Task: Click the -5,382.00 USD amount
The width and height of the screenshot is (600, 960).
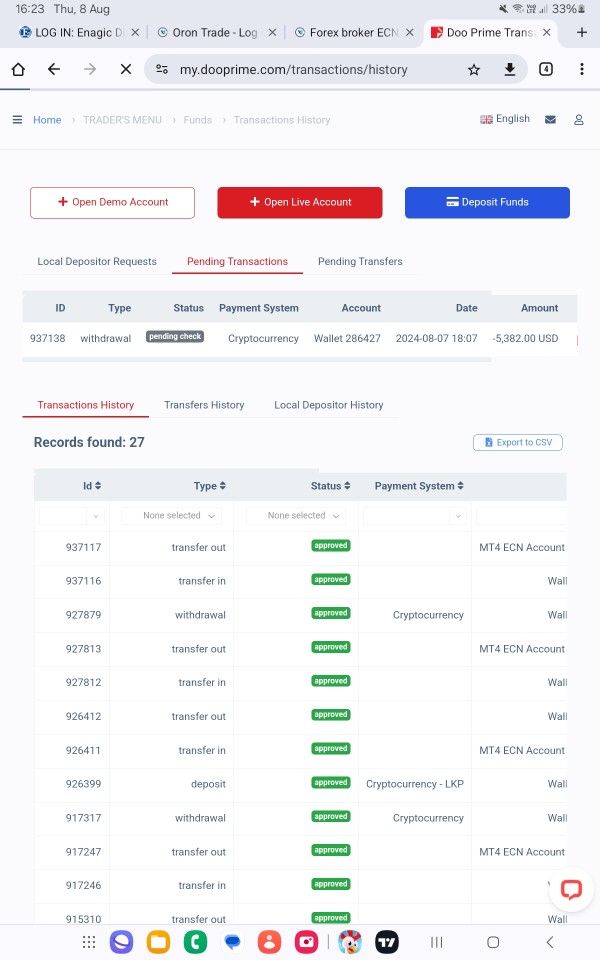Action: (x=525, y=338)
